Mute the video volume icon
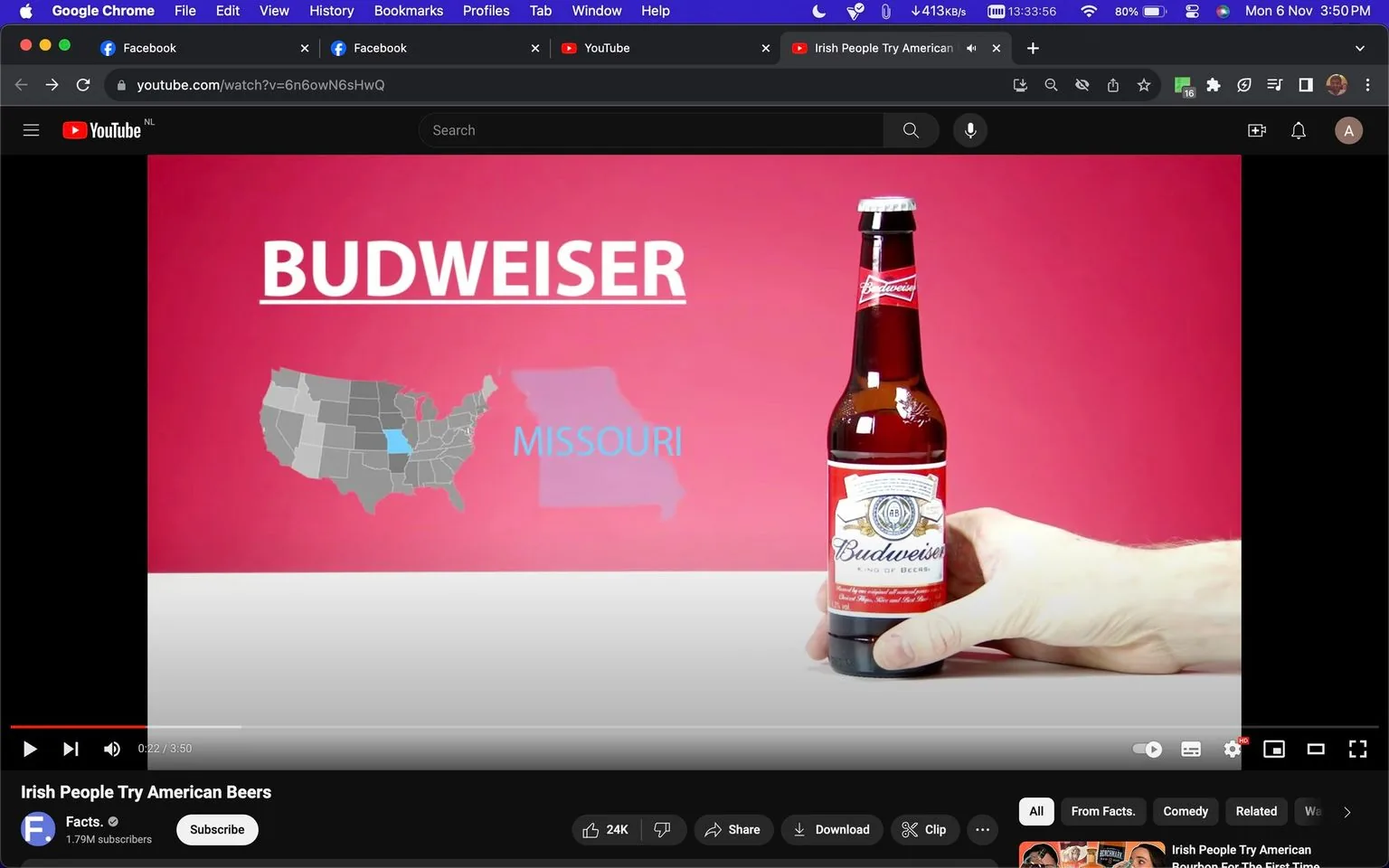Screen dimensions: 1389x868 (x=111, y=749)
